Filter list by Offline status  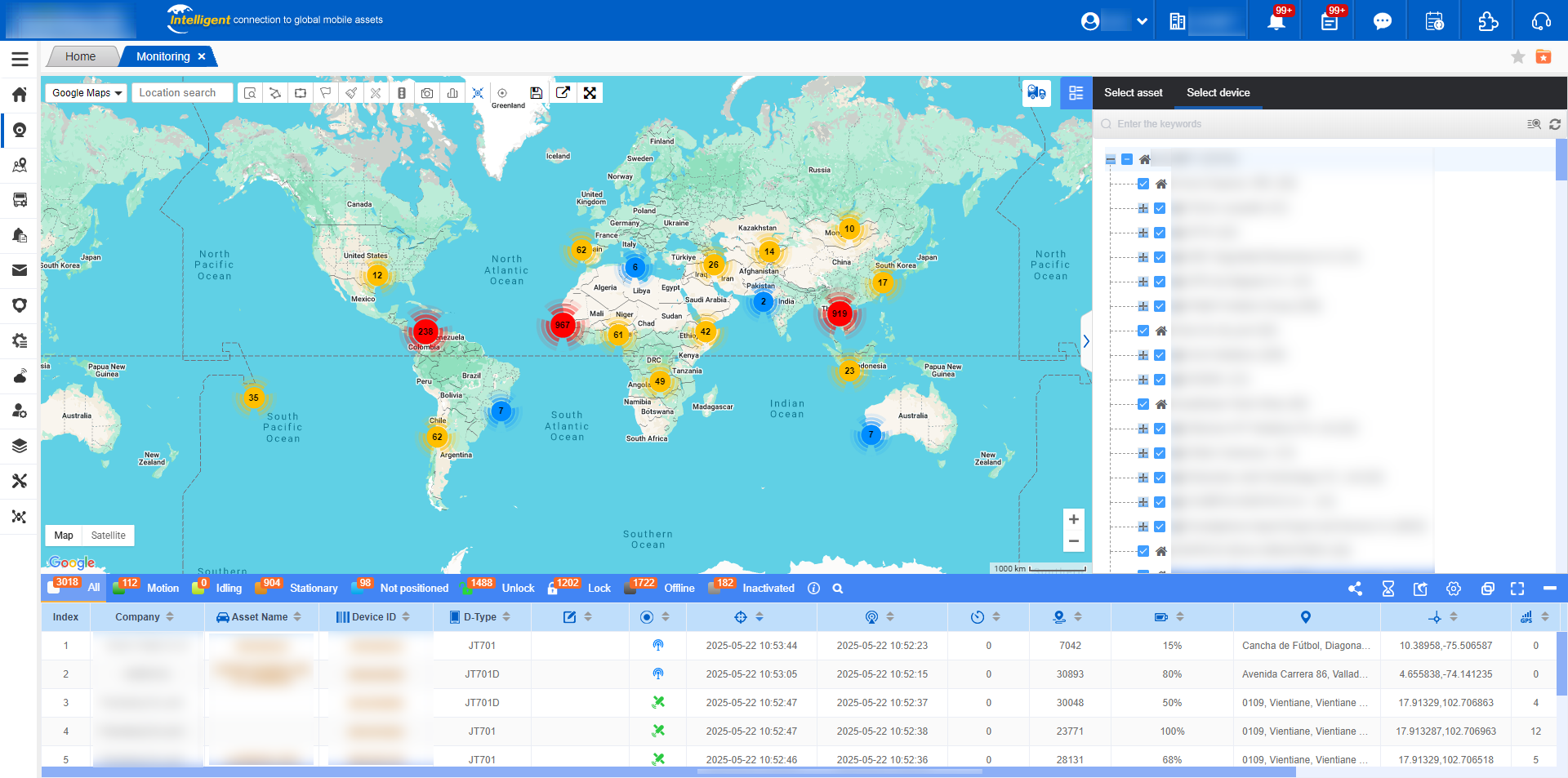(x=679, y=588)
